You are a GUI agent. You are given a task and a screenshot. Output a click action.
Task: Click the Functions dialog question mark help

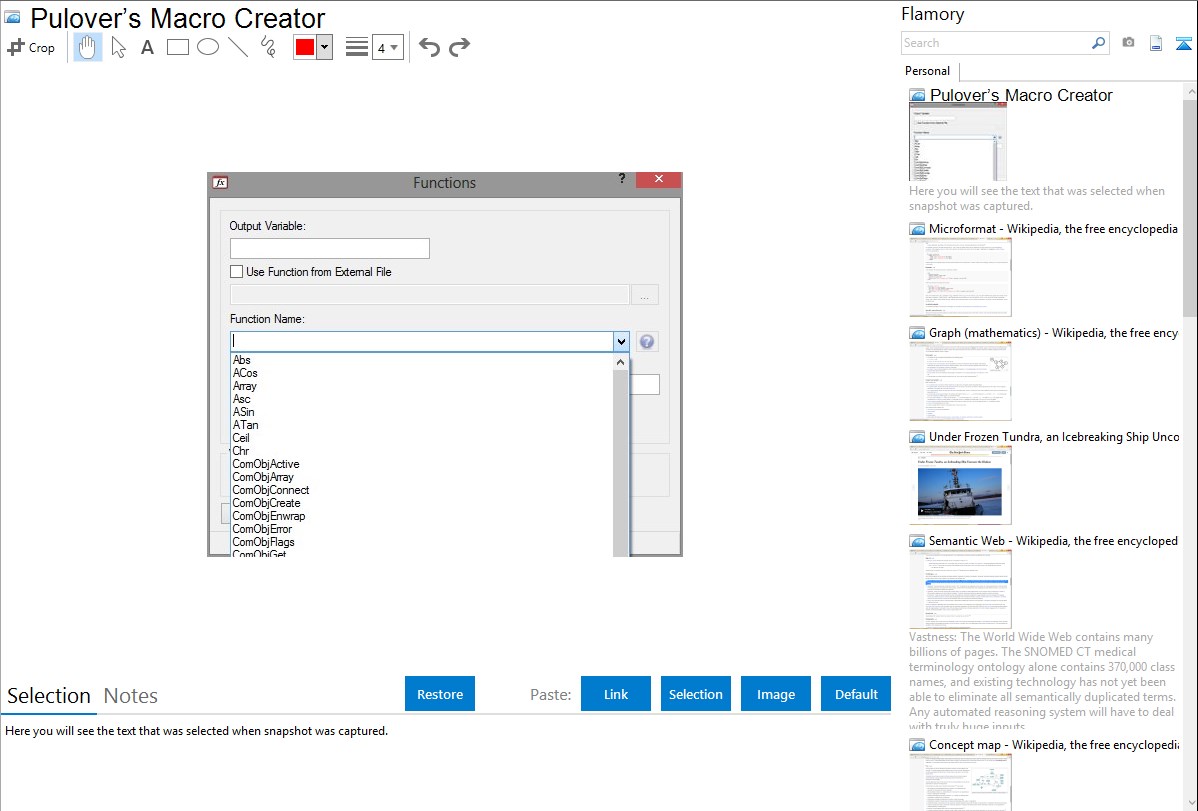tap(622, 178)
